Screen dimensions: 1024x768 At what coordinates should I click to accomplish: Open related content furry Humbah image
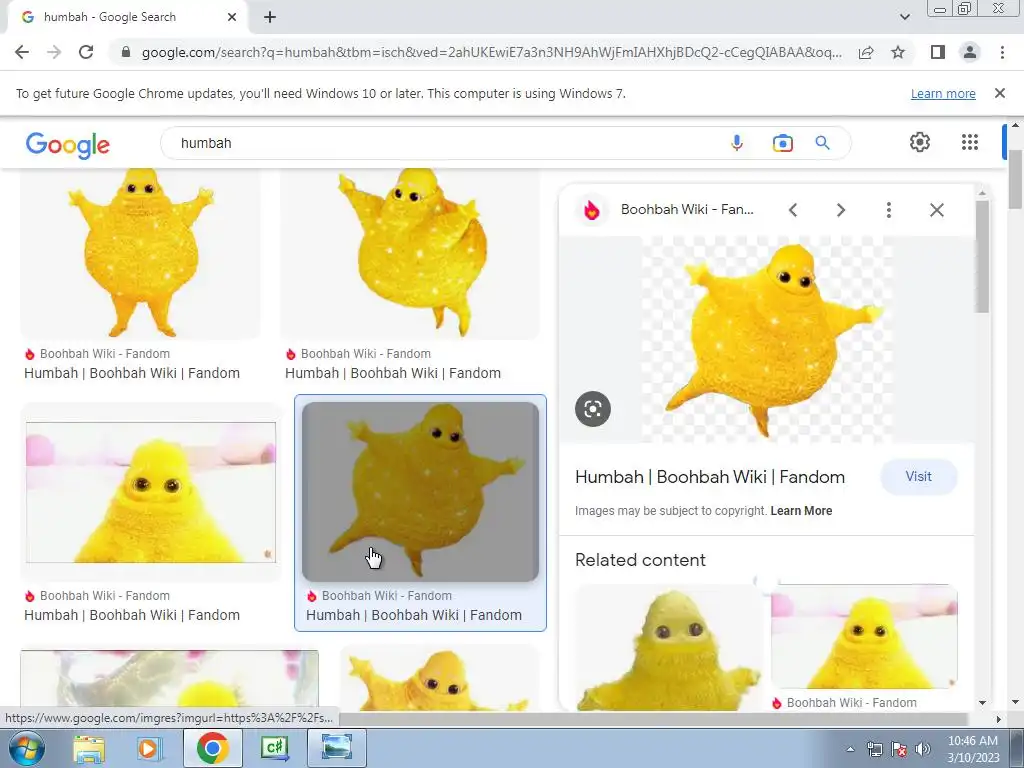[669, 648]
